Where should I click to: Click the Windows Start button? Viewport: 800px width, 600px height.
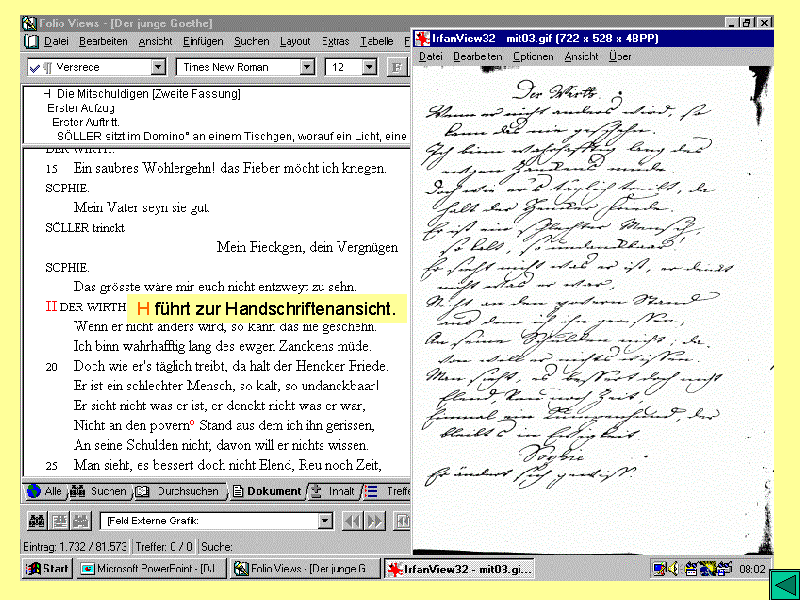pyautogui.click(x=47, y=569)
